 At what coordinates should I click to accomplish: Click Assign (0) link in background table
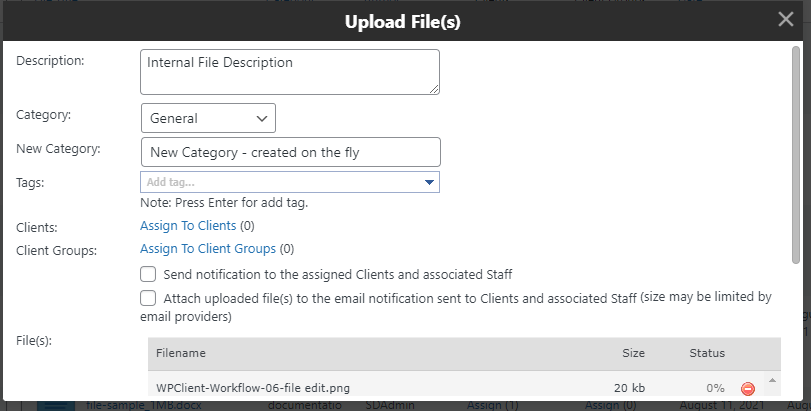tap(610, 405)
